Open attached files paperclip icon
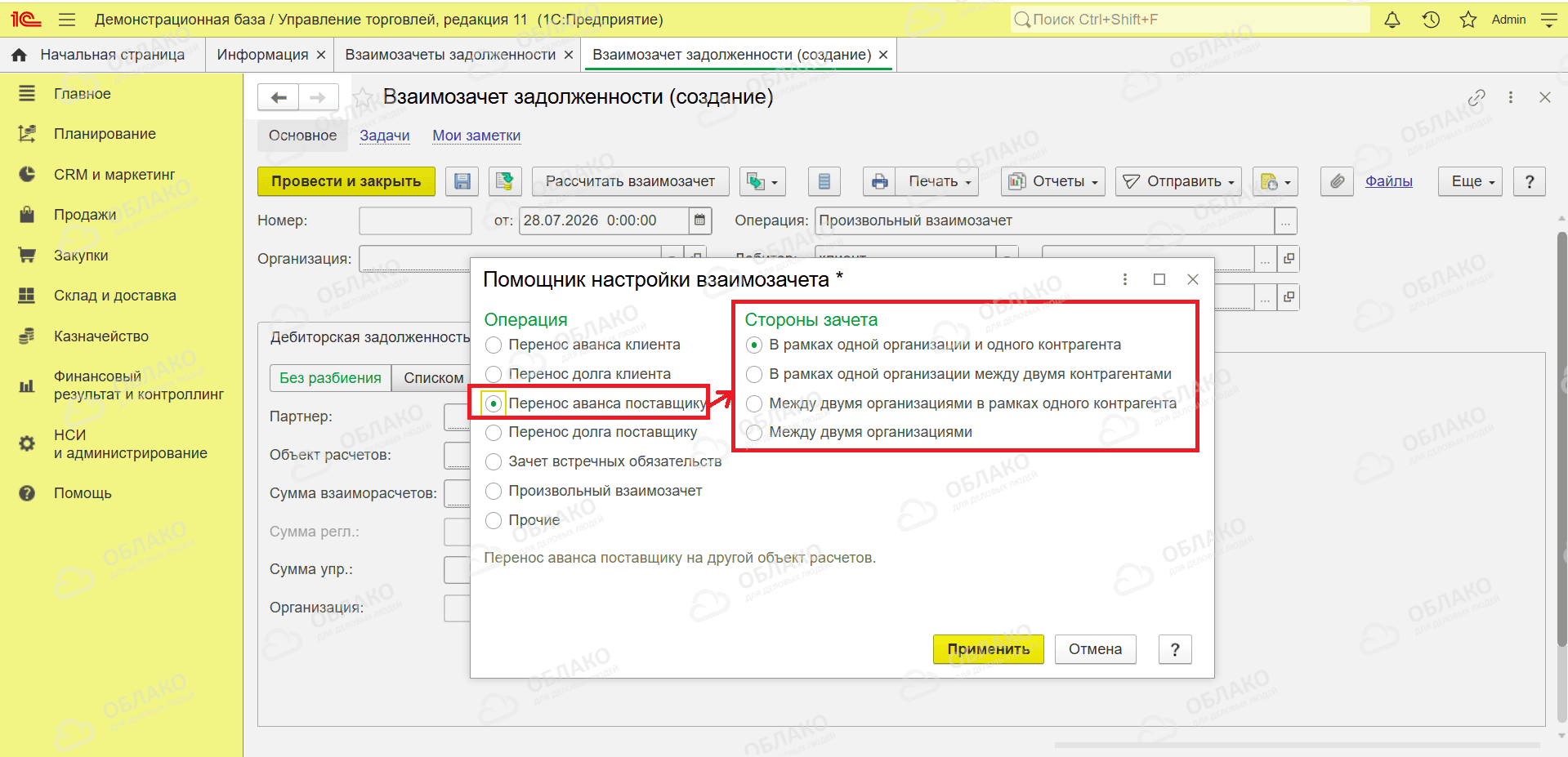The height and width of the screenshot is (757, 1568). coord(1337,181)
